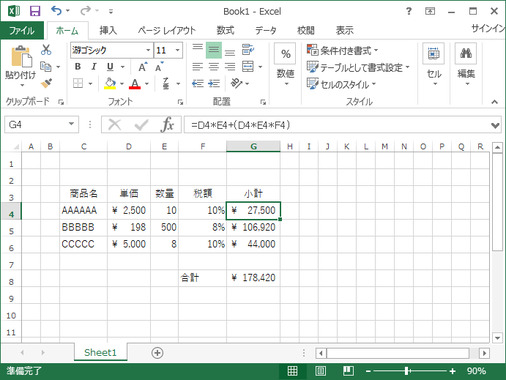Decrease indent
Image resolution: width=506 pixels, height=380 pixels.
click(x=197, y=83)
